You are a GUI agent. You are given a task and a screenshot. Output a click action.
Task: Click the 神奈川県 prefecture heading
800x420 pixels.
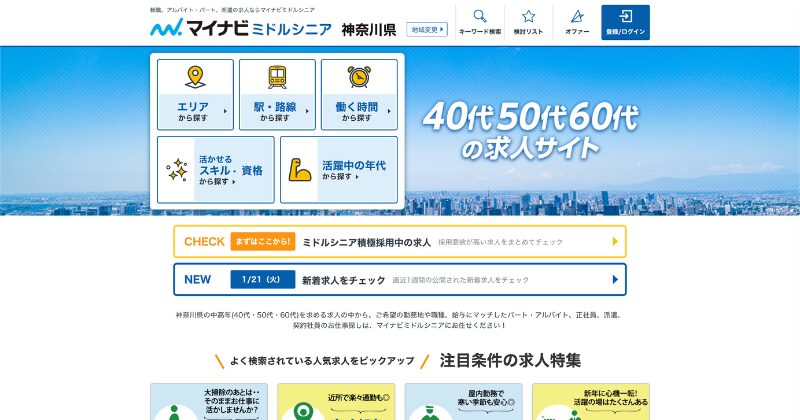click(x=369, y=30)
